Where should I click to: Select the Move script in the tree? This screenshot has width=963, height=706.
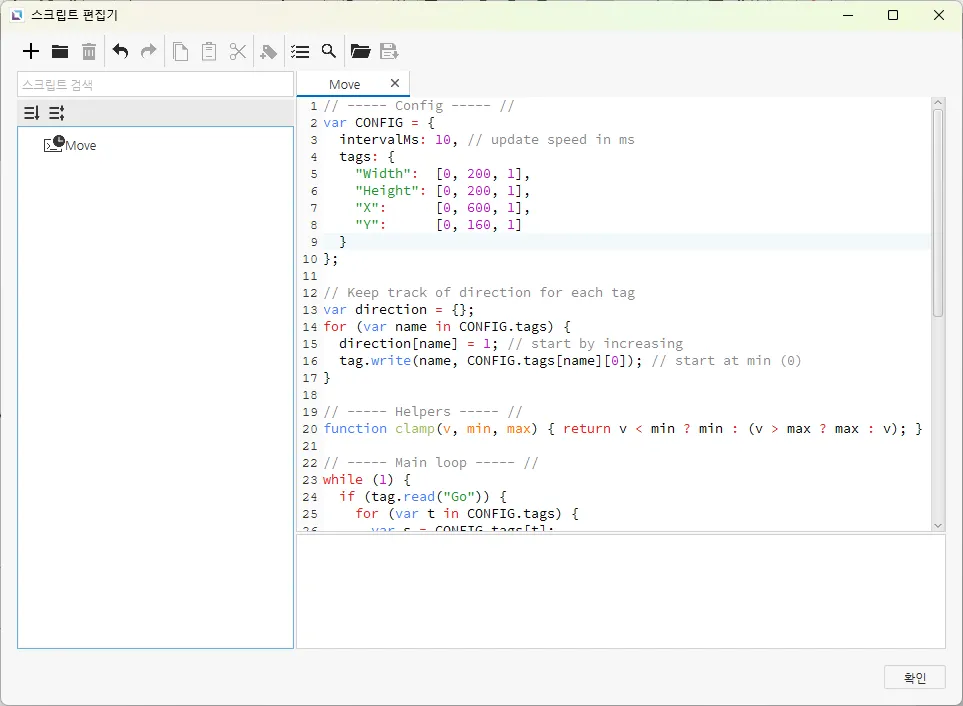click(80, 145)
